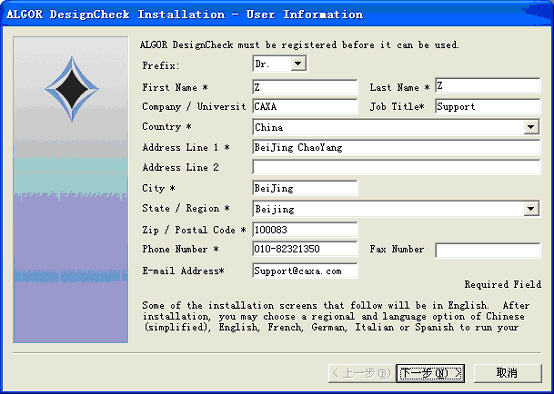Image resolution: width=554 pixels, height=394 pixels.
Task: Click the 下一步 (N) next button
Action: coord(430,373)
